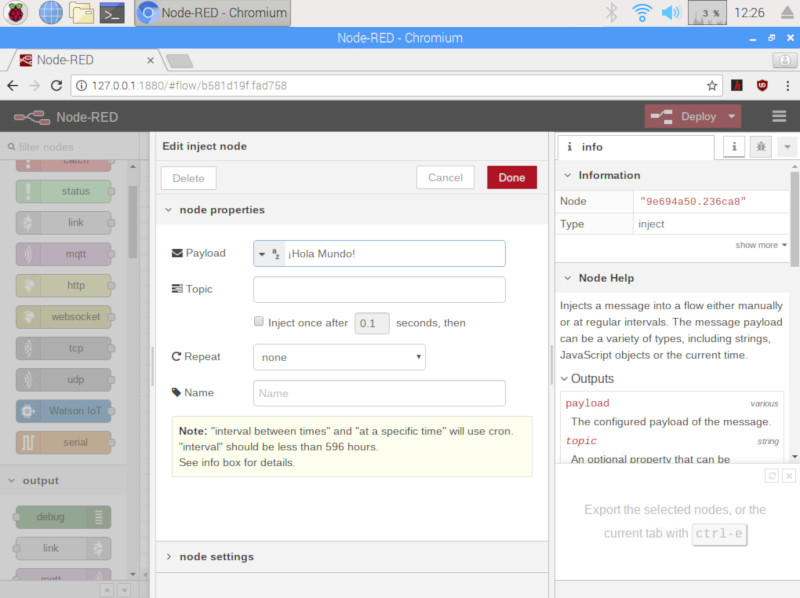
Task: Open the WiFi network tray icon
Action: pos(641,13)
